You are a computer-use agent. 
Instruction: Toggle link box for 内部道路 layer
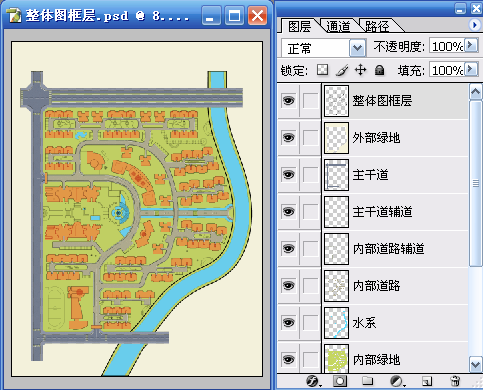coord(311,285)
